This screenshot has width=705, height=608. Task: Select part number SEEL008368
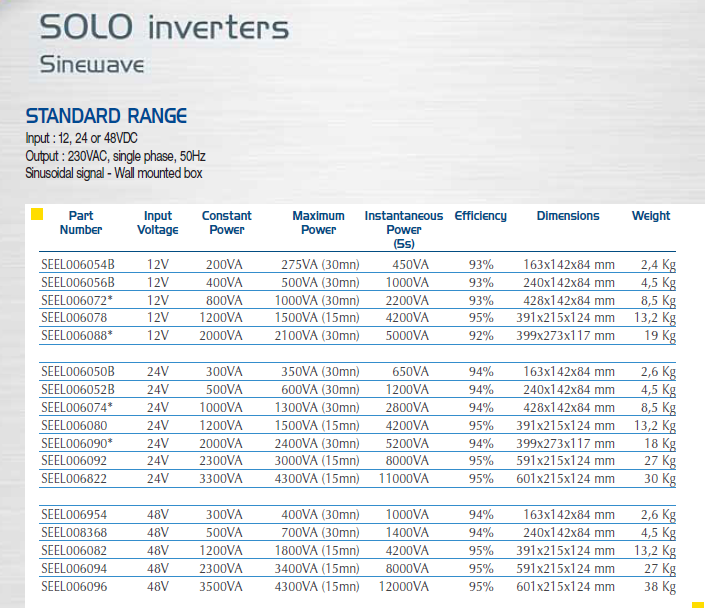point(74,532)
